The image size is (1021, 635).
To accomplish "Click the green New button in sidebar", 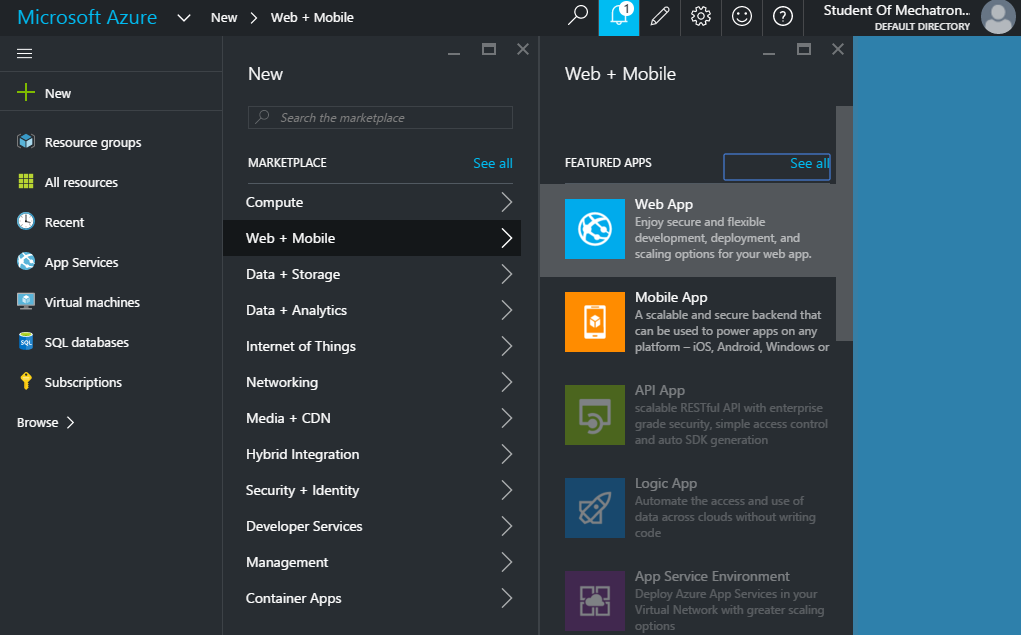I will 45,93.
